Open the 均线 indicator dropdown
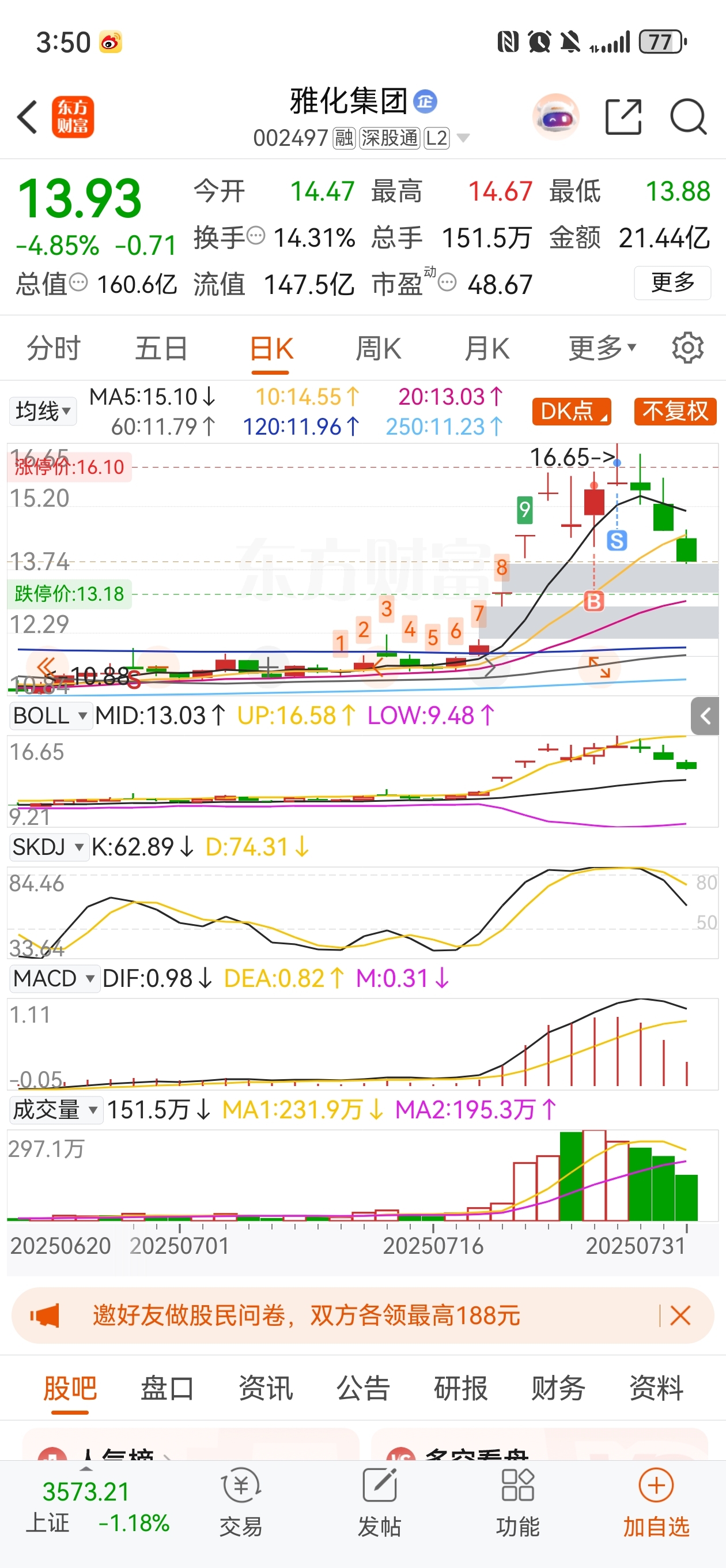 43,412
